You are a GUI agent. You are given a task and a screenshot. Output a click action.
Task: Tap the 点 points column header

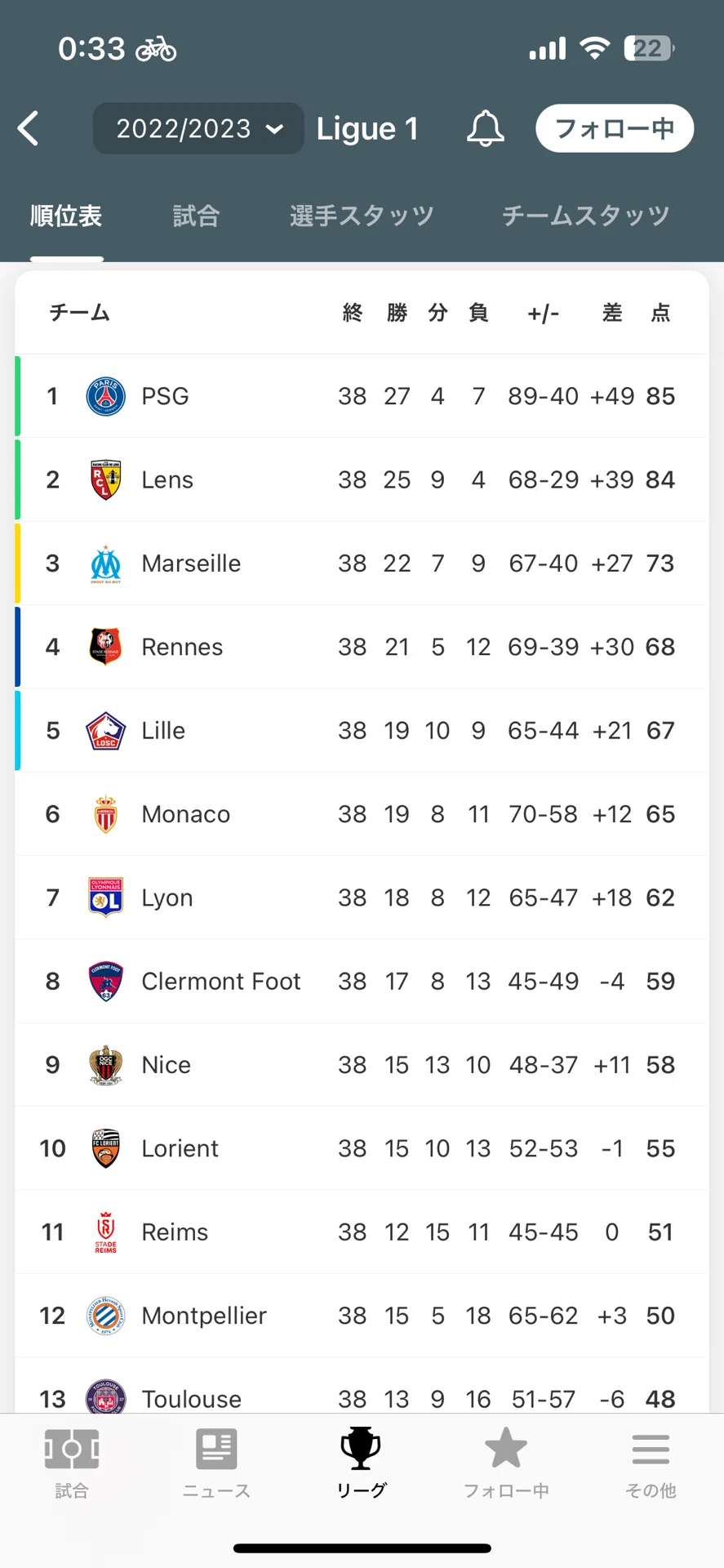[660, 313]
